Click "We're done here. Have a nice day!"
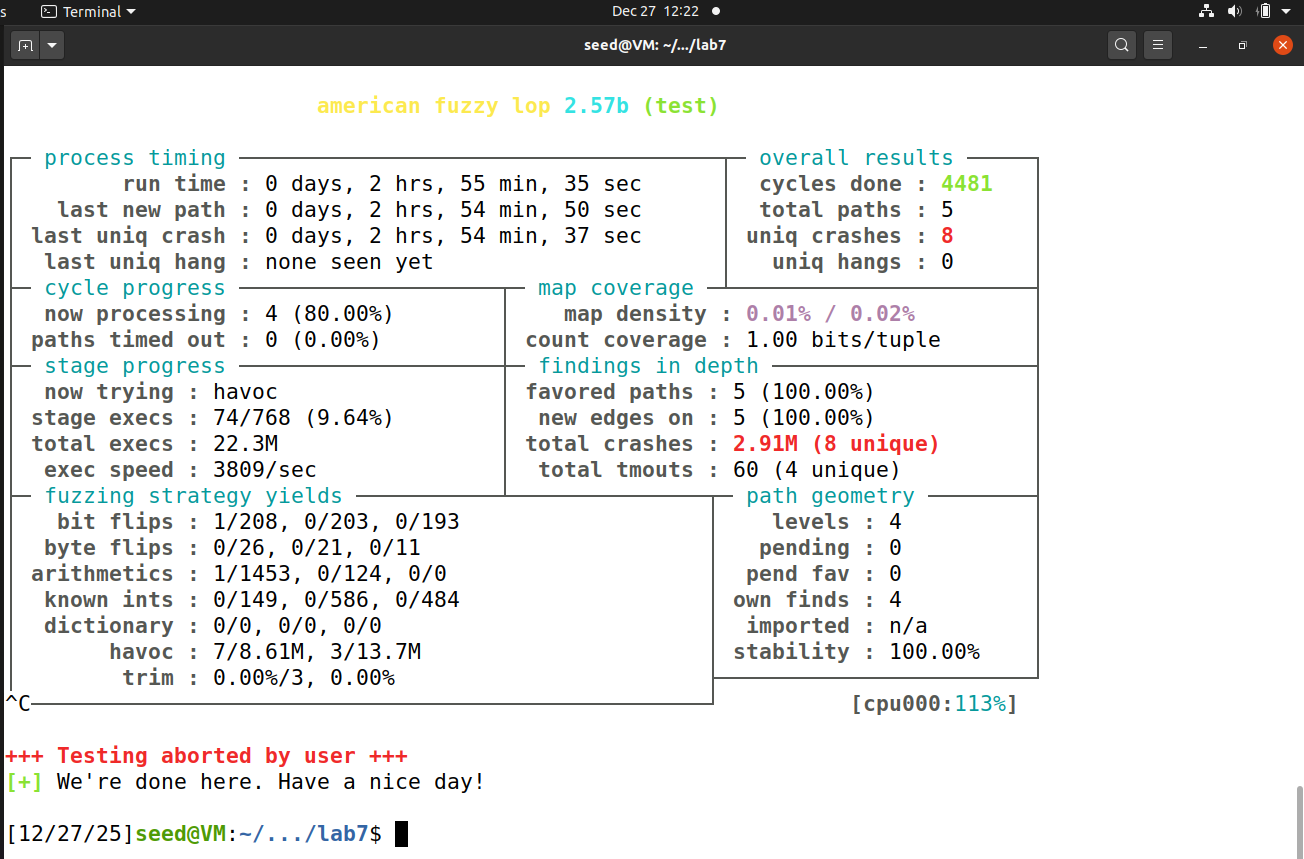The height and width of the screenshot is (859, 1304). 271,782
